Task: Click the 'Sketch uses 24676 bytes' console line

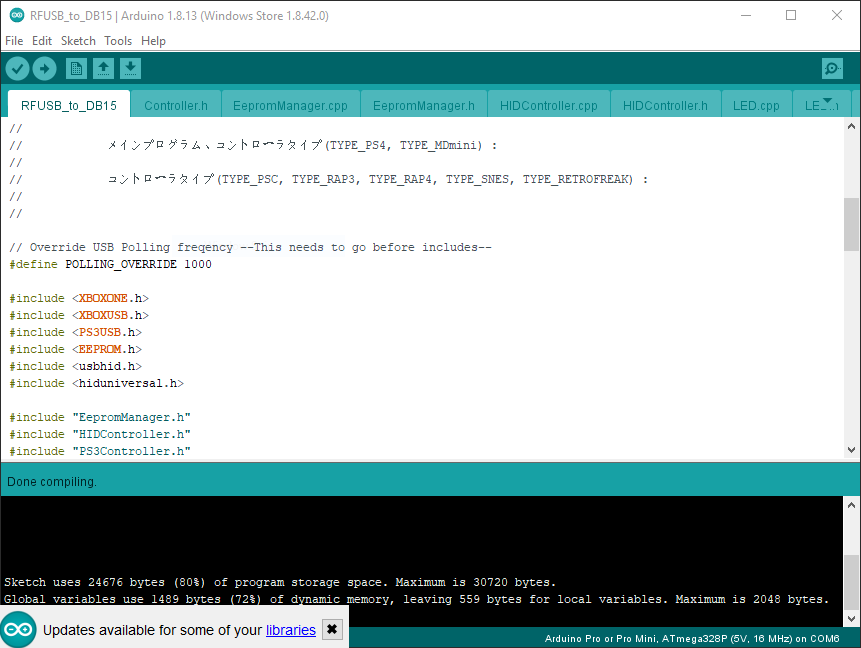Action: [x=280, y=582]
